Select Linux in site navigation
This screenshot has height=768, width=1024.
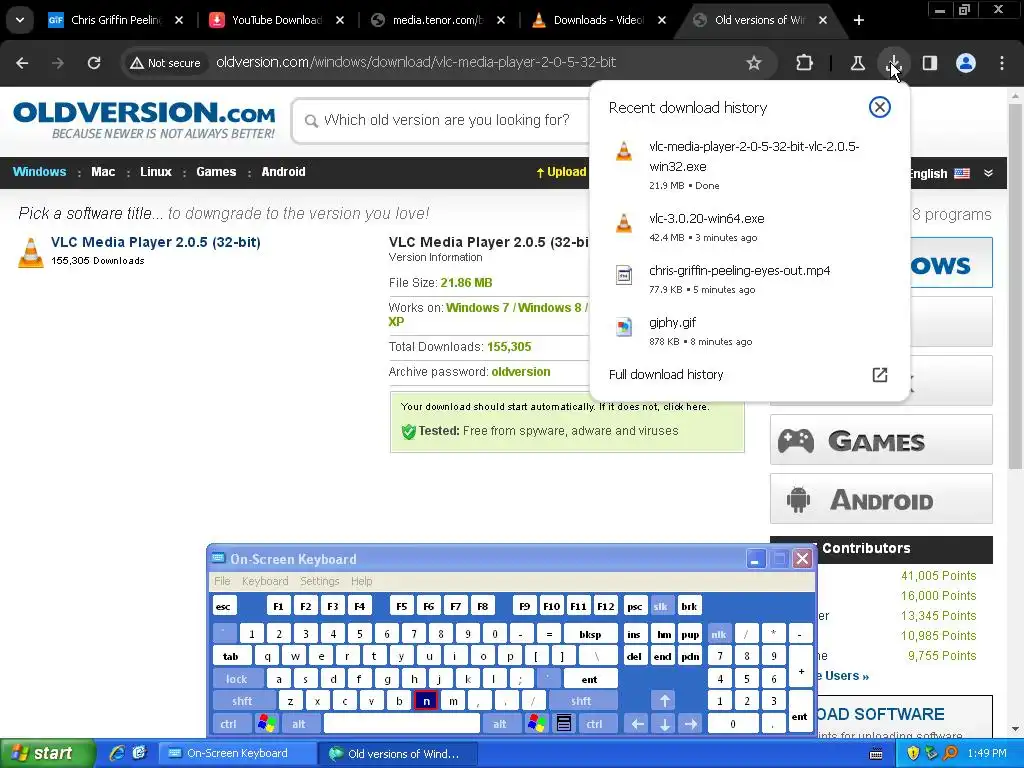pos(155,172)
